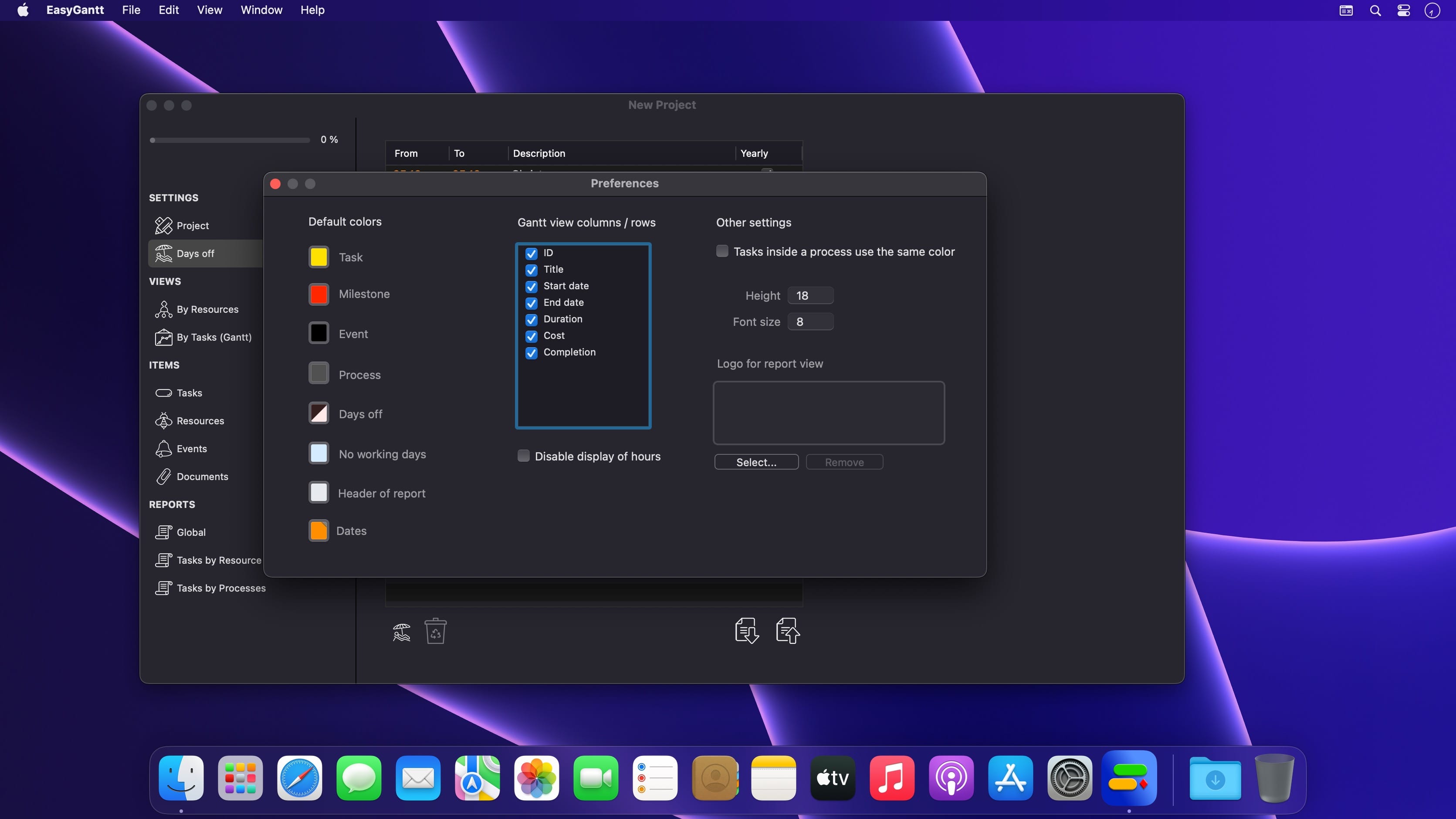Open the File menu

tap(131, 10)
